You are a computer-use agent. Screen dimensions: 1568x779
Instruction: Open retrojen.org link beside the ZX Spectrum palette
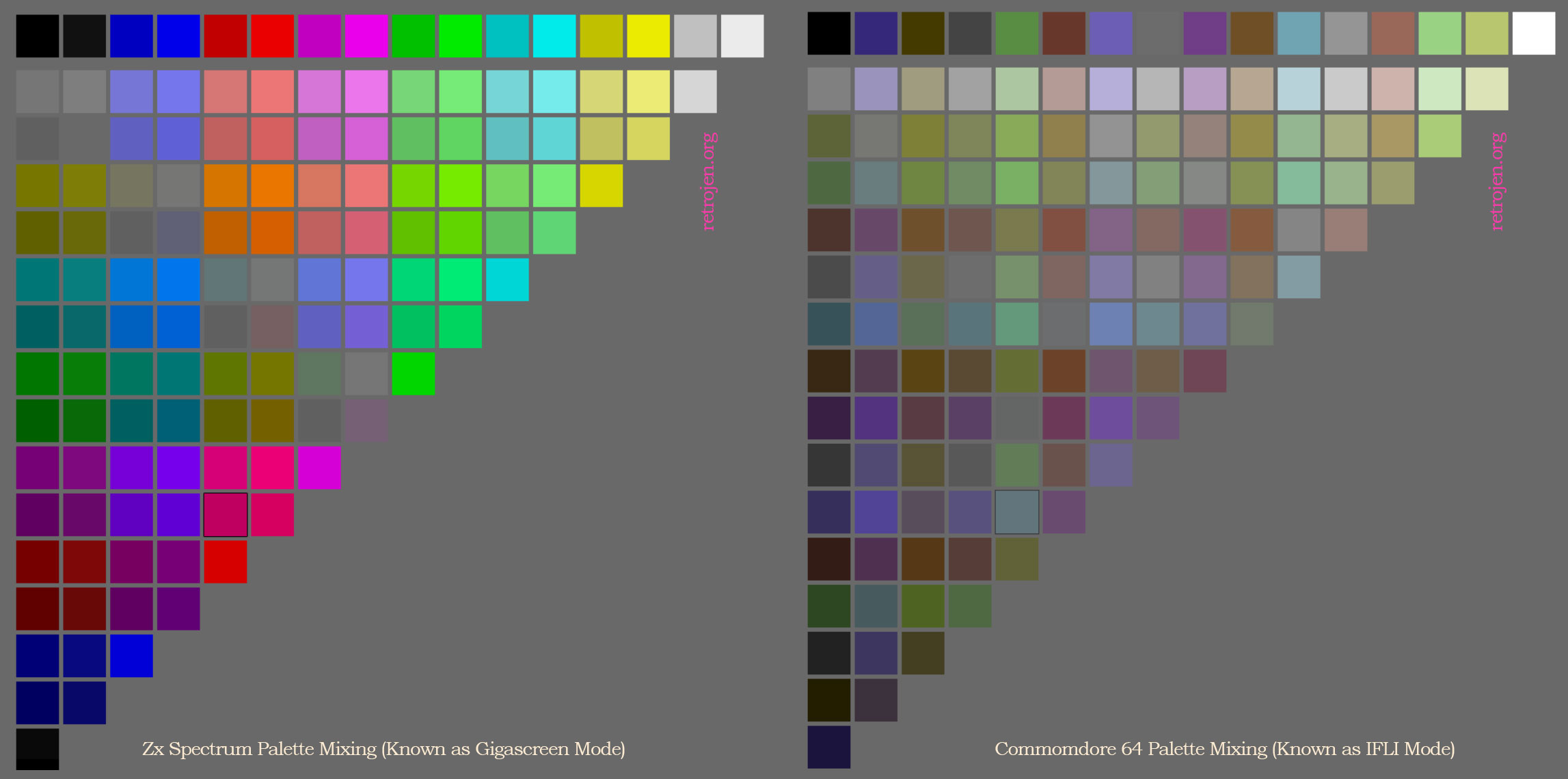[709, 181]
